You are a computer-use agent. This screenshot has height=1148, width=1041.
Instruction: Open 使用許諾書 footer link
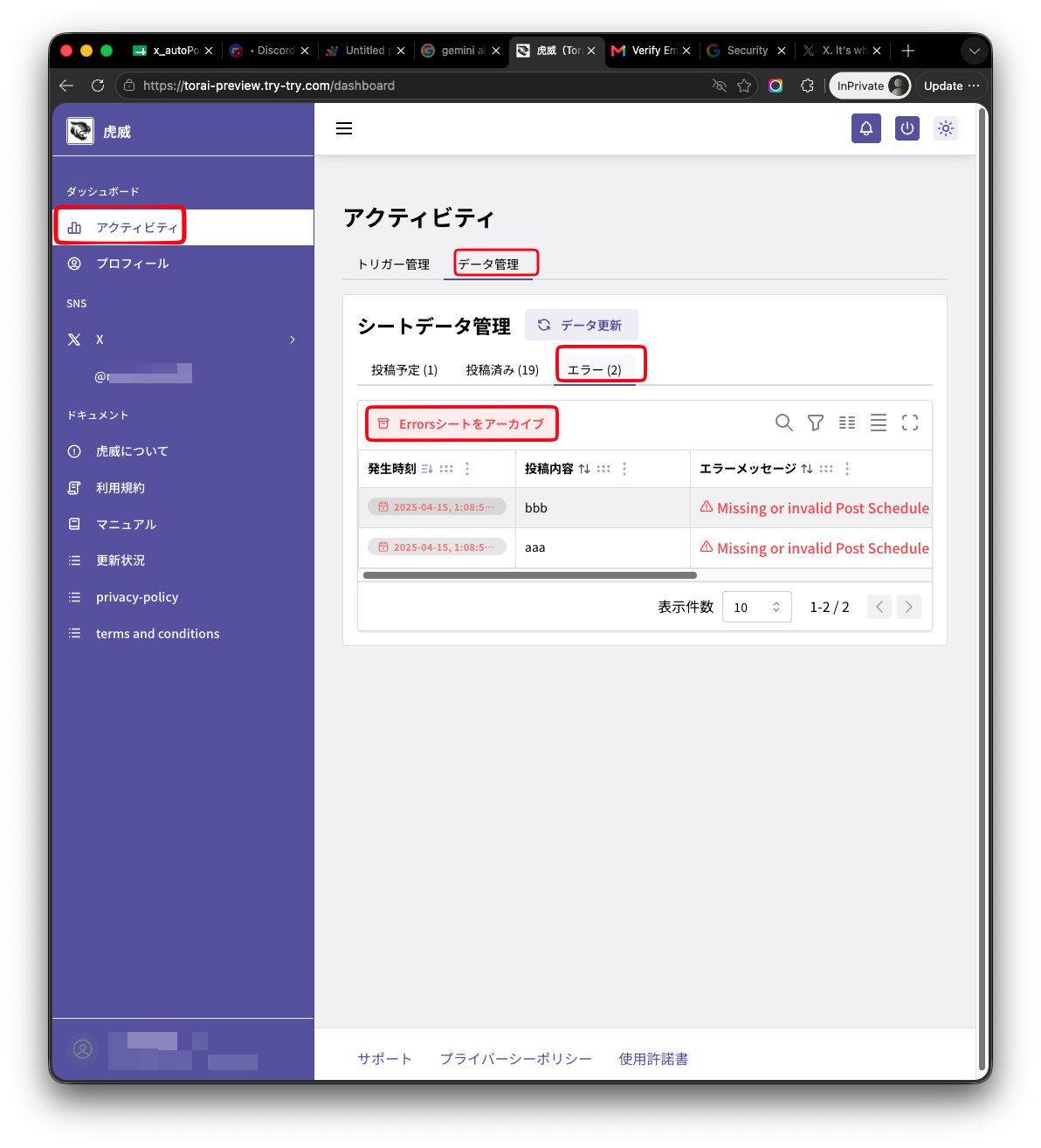point(653,1059)
